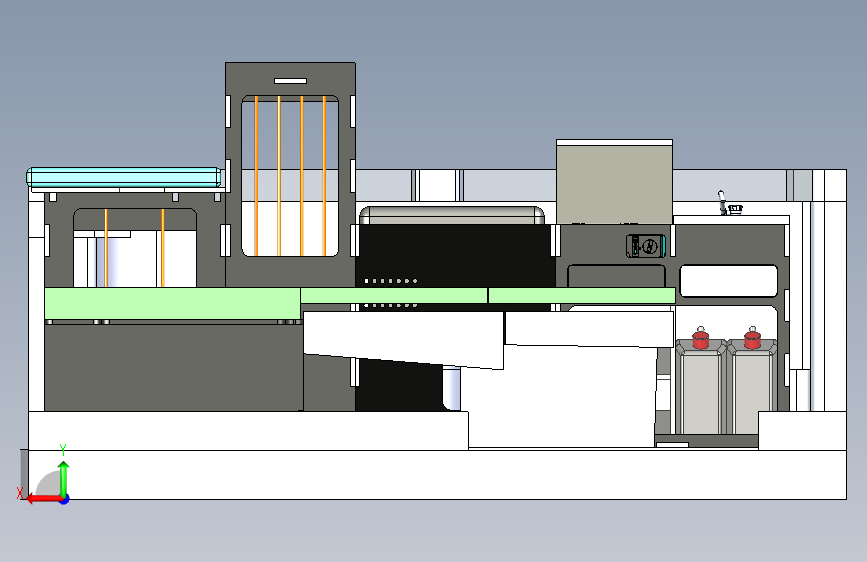Select the long white base slab at bottom
This screenshot has width=867, height=562.
pyautogui.click(x=437, y=475)
